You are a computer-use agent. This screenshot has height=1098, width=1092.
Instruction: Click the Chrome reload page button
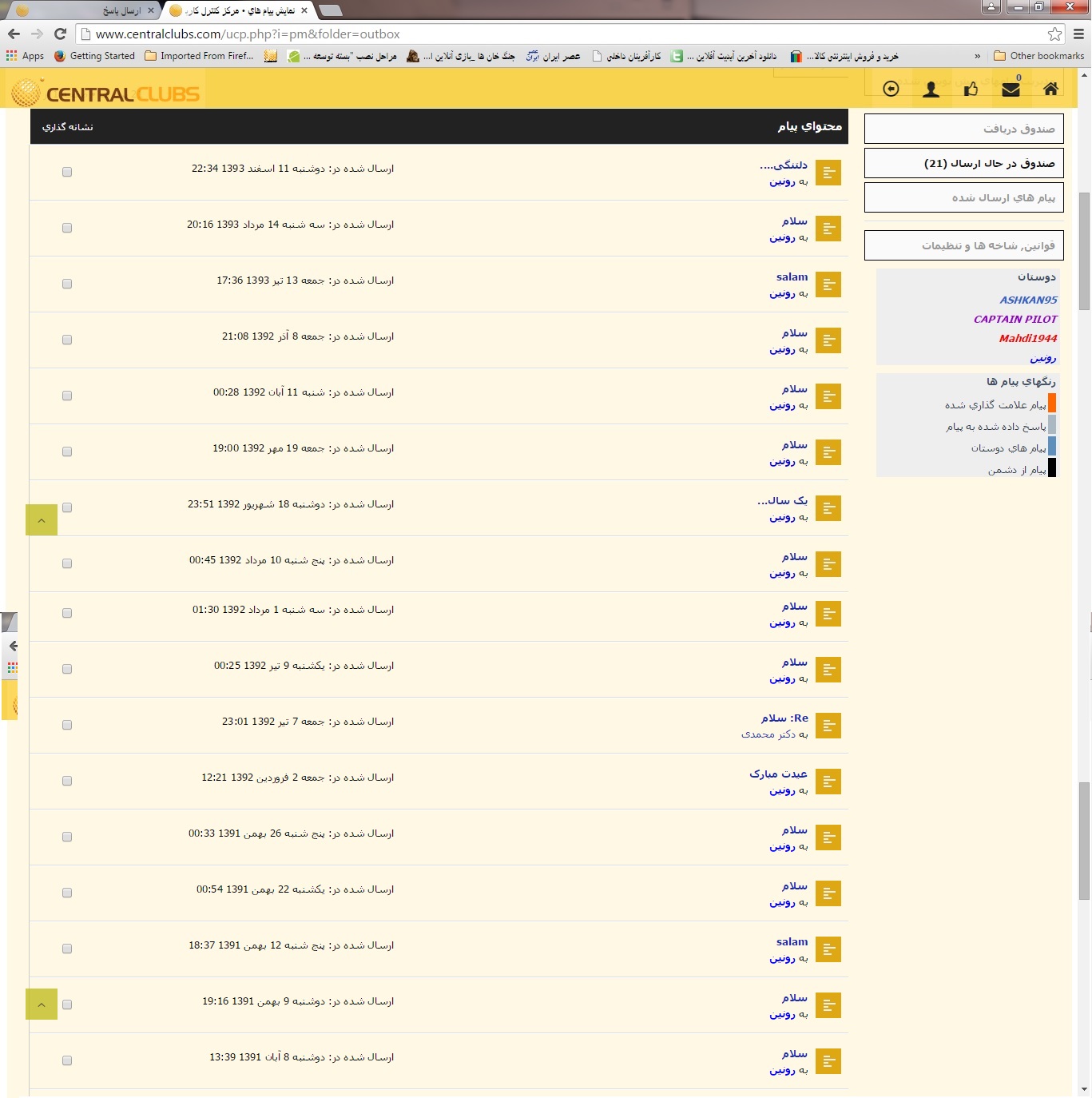click(x=60, y=34)
